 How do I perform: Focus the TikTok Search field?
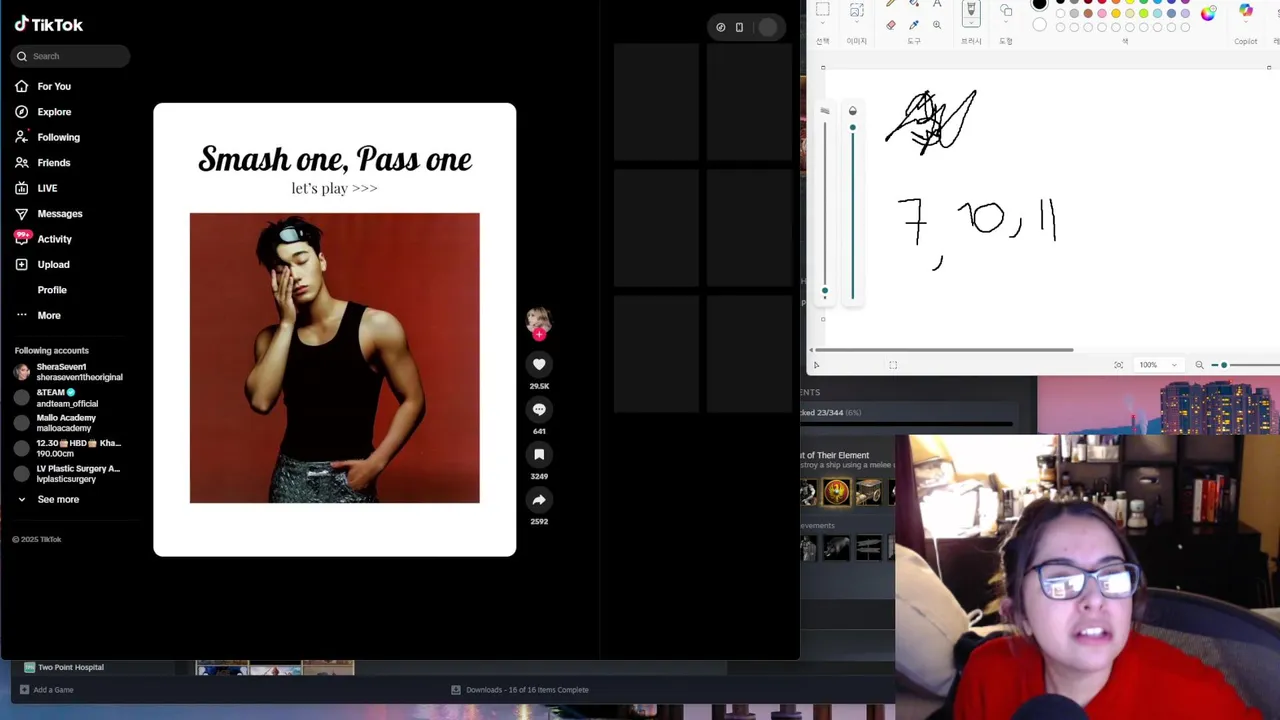tap(71, 56)
